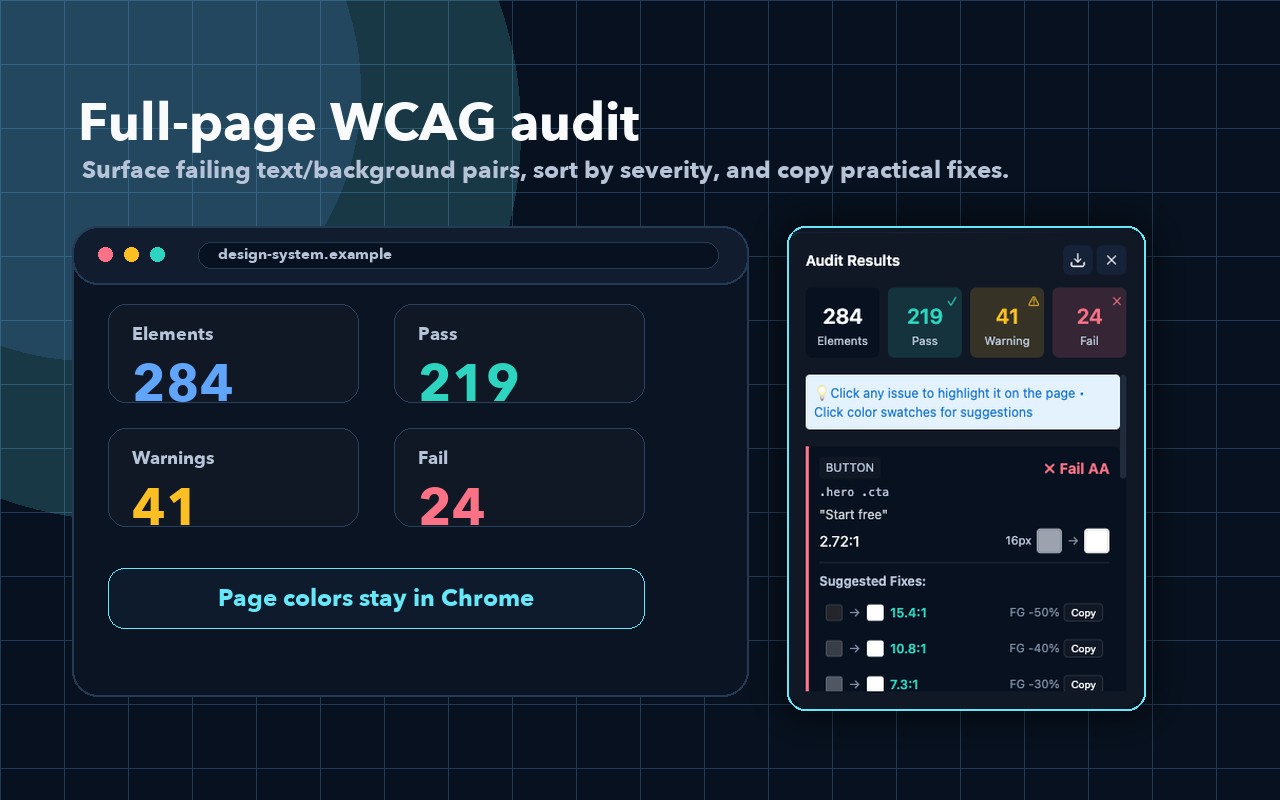
Task: Select the Pass 219 card in mock page
Action: (519, 353)
